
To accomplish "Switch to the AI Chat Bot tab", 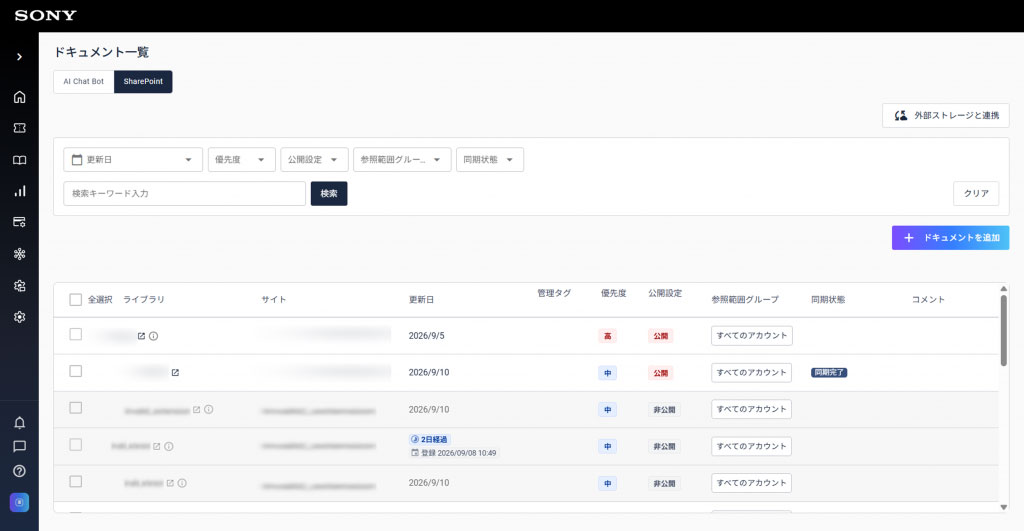I will [x=84, y=82].
